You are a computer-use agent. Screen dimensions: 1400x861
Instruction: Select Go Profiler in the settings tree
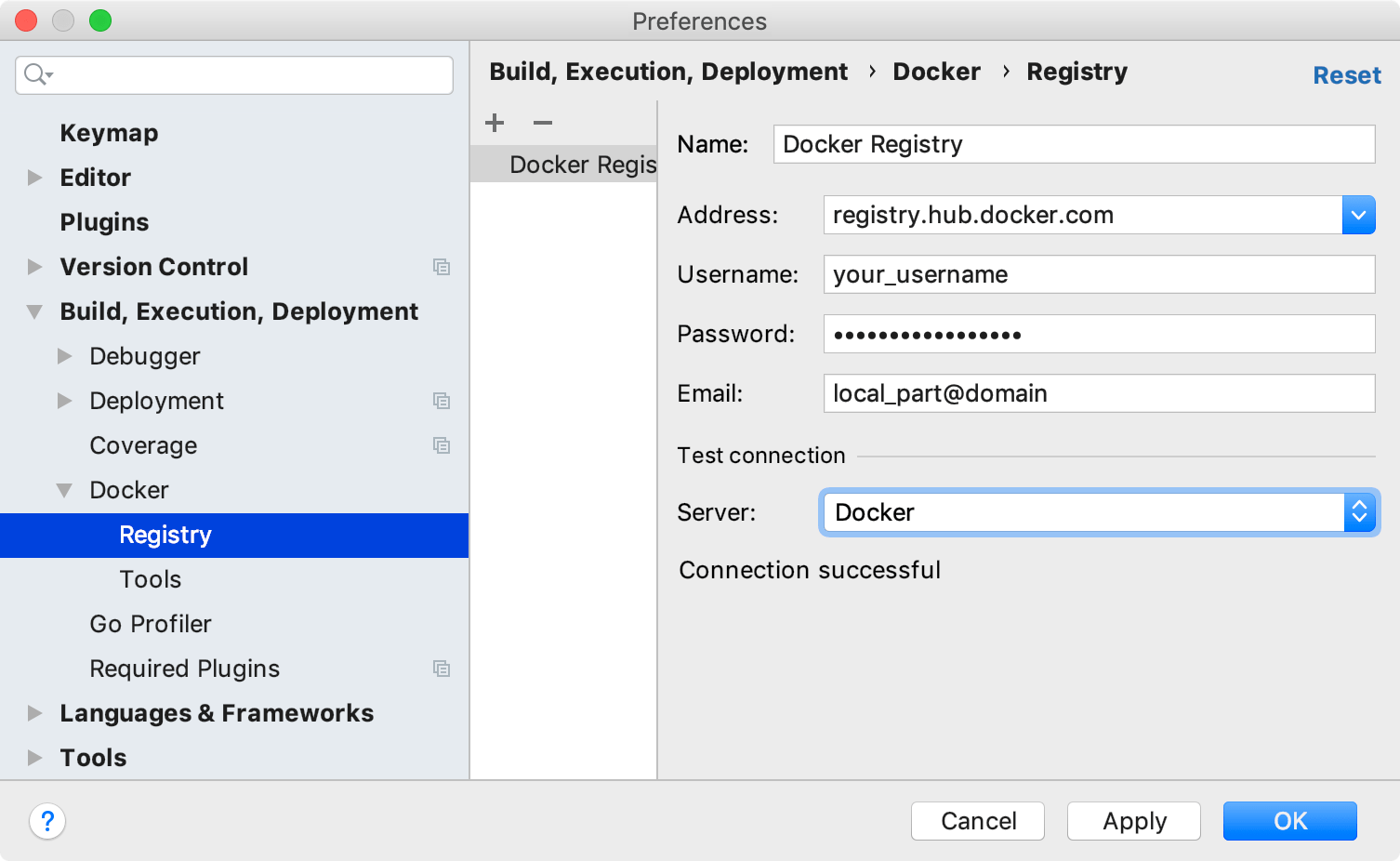151,624
